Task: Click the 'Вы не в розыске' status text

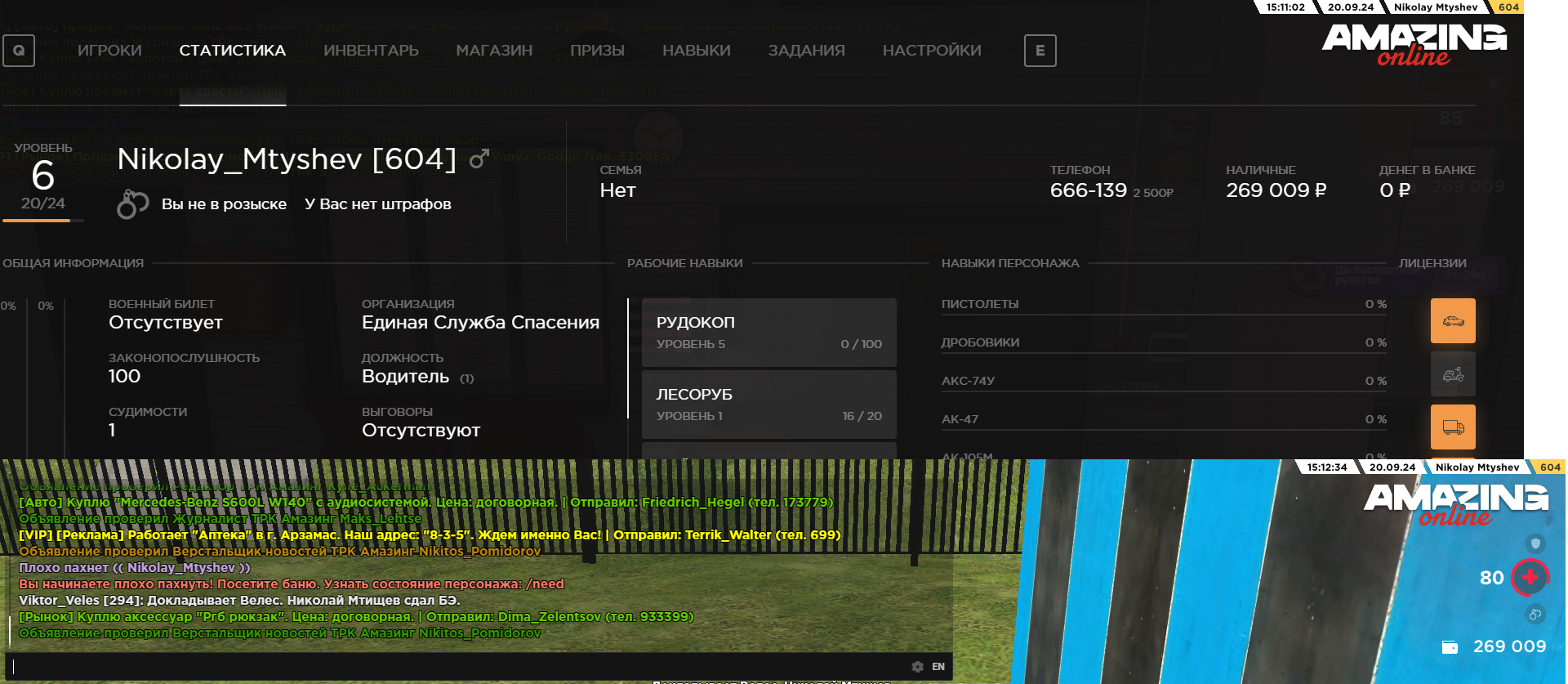Action: 224,204
